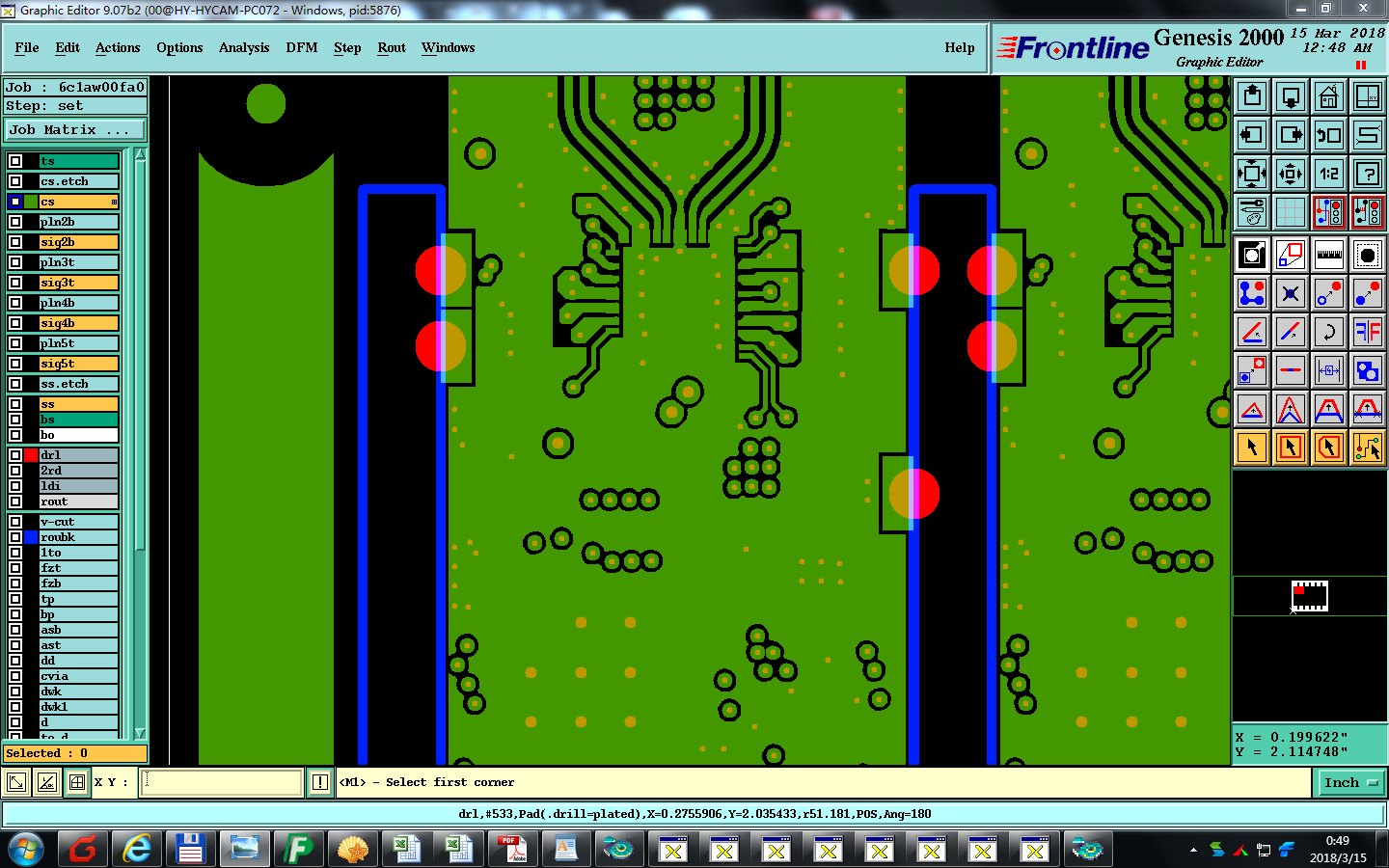Click the overlapping blue circles and squares icon
The image size is (1389, 868).
coord(1368,370)
